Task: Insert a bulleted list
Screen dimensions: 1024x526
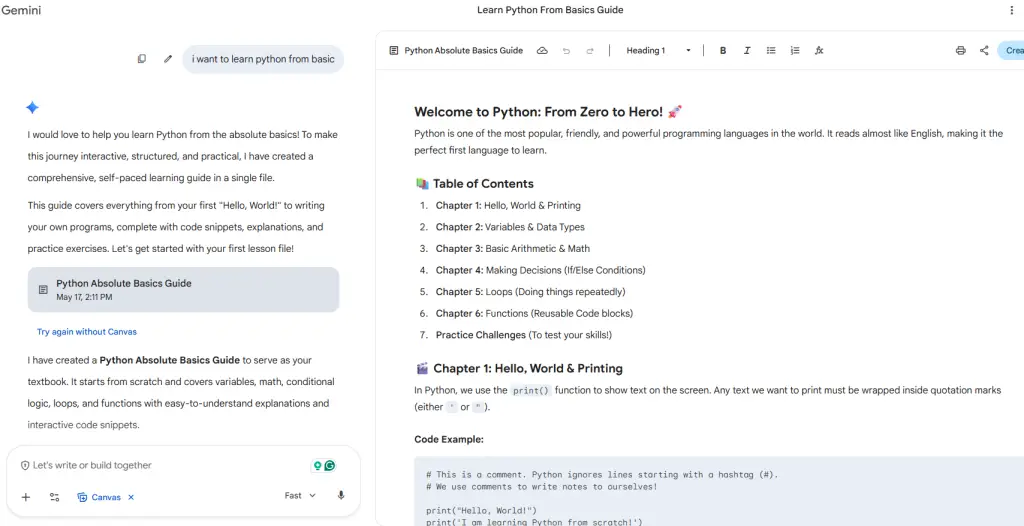Action: (x=771, y=50)
